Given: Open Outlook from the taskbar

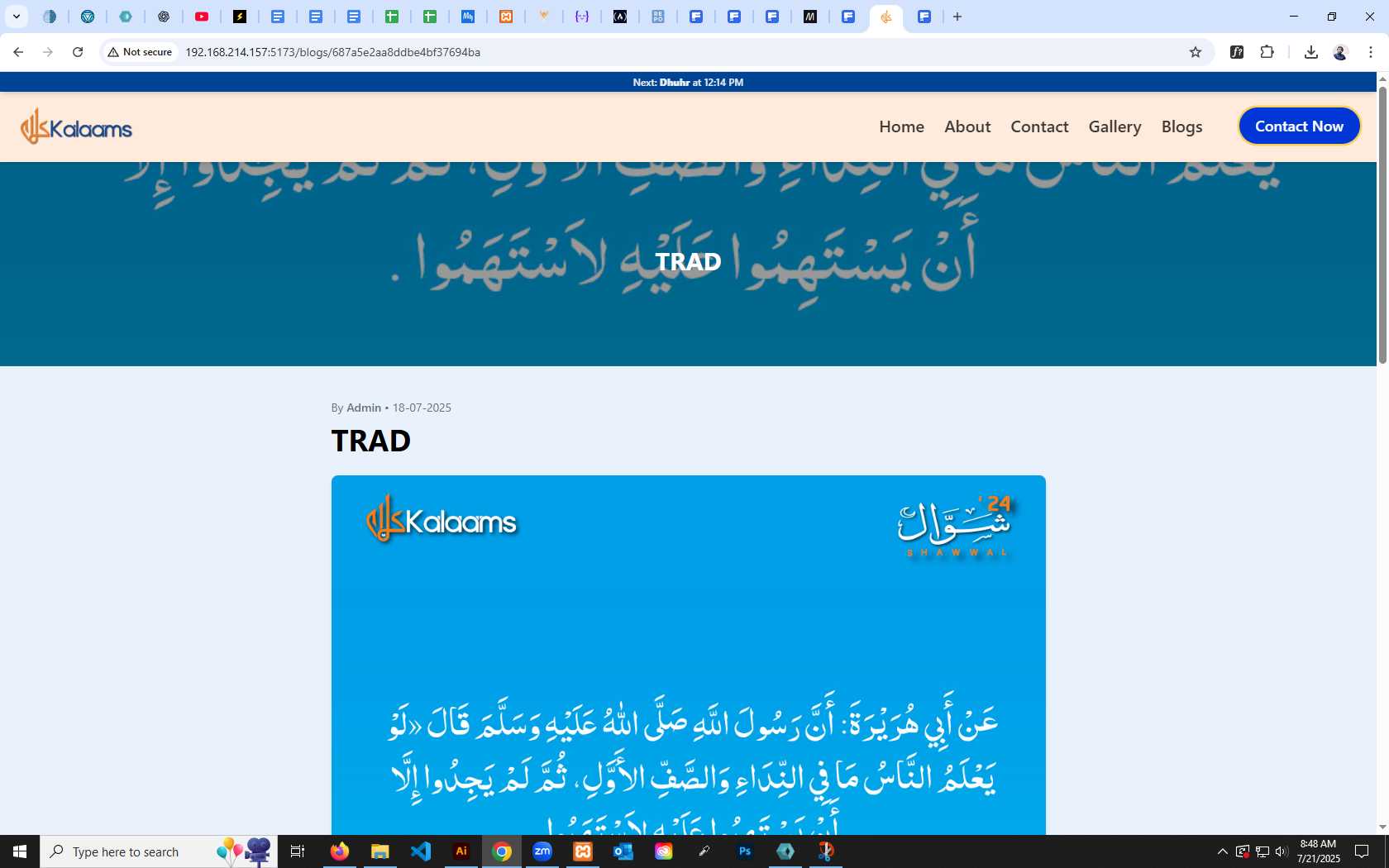Looking at the screenshot, I should pyautogui.click(x=623, y=851).
